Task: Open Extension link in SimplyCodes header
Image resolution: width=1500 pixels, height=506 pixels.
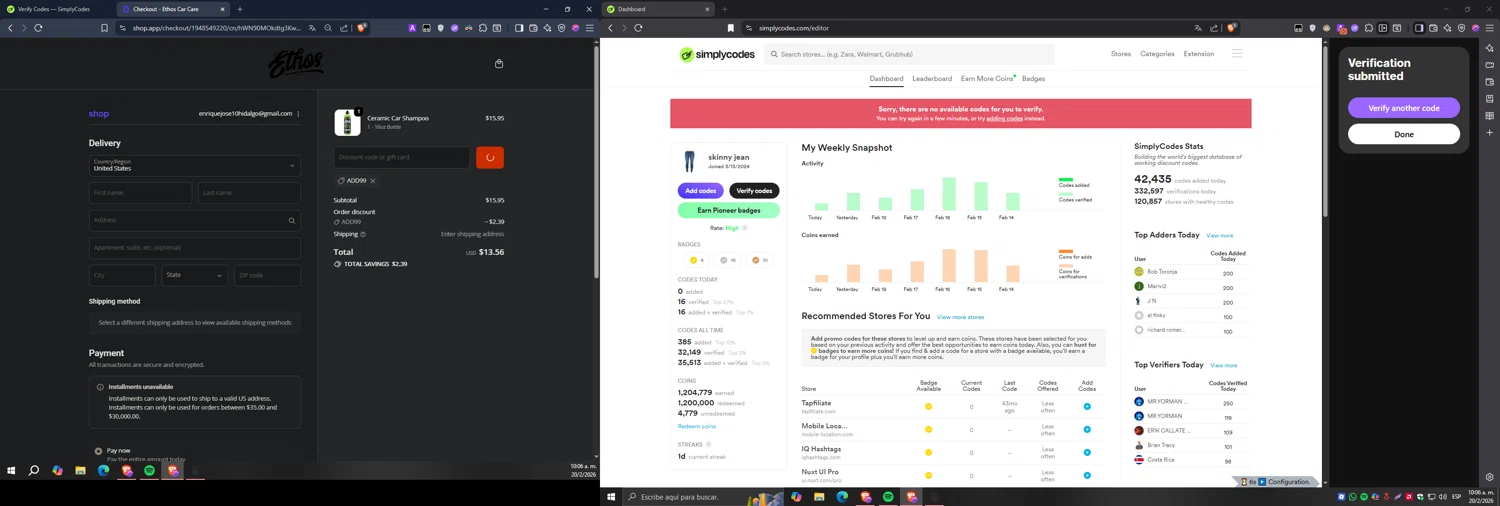Action: 1199,54
